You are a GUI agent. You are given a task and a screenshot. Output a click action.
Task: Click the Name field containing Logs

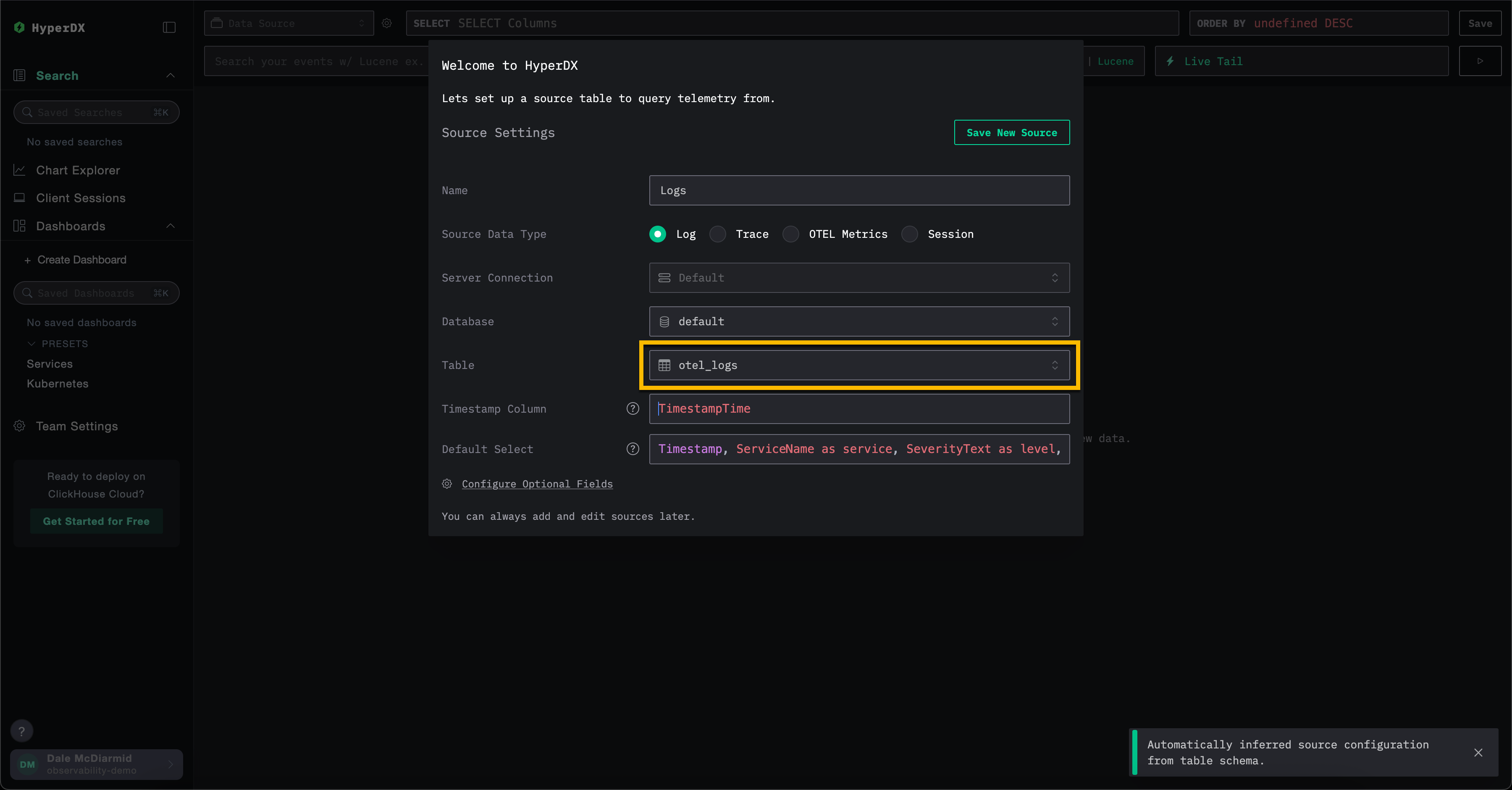coord(859,190)
